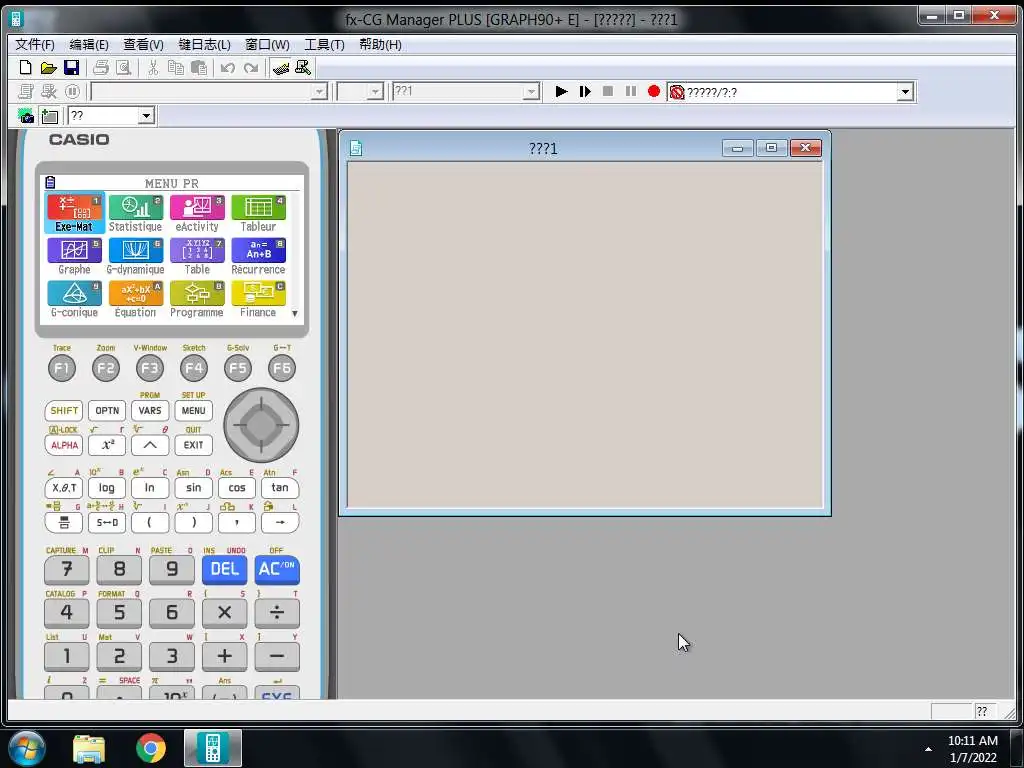Open Windows Explorer from the taskbar

(x=89, y=748)
